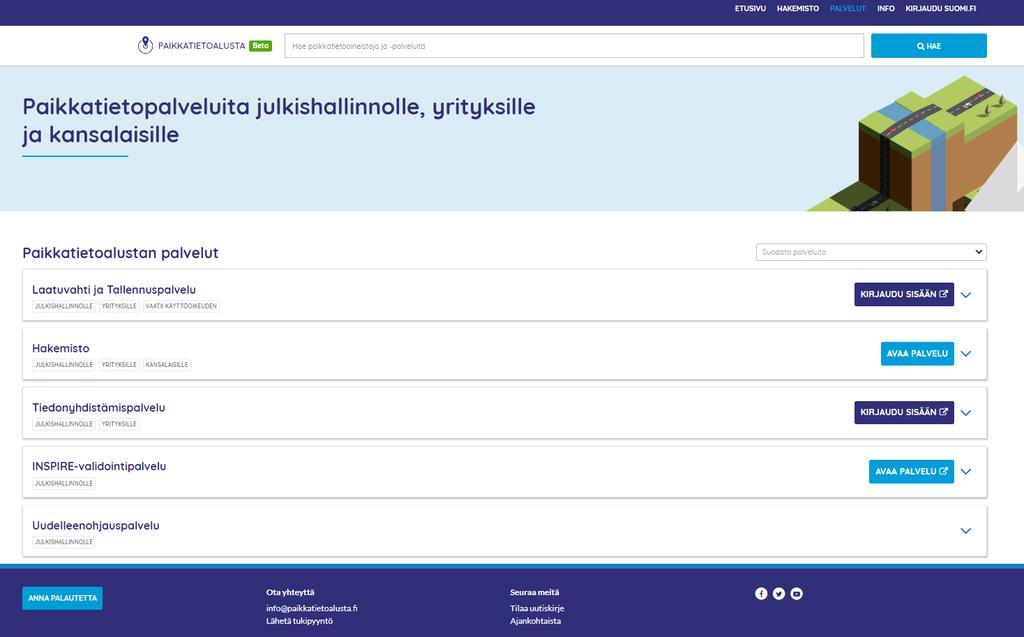Click the Hakemisto service card title

61,348
